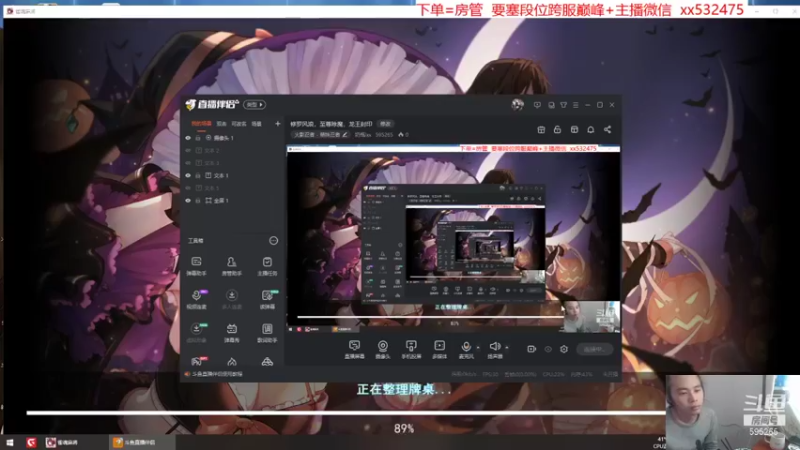Add a camera source (摄像头)
Image resolution: width=800 pixels, height=450 pixels.
click(x=383, y=349)
